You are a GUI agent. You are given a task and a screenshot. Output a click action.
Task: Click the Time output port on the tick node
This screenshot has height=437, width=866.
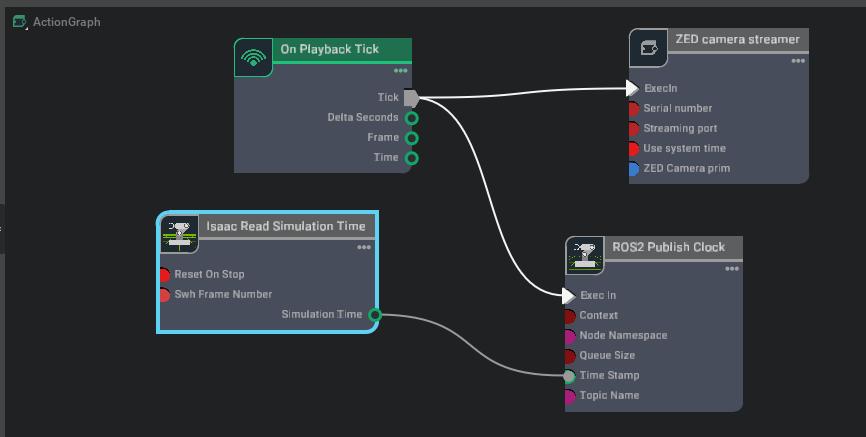click(x=411, y=159)
